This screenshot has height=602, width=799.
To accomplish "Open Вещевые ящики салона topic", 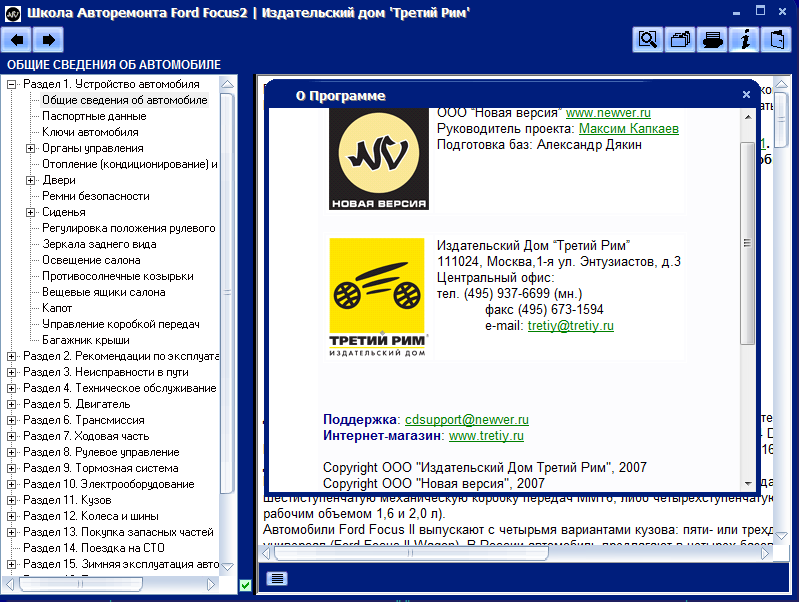I will 104,292.
